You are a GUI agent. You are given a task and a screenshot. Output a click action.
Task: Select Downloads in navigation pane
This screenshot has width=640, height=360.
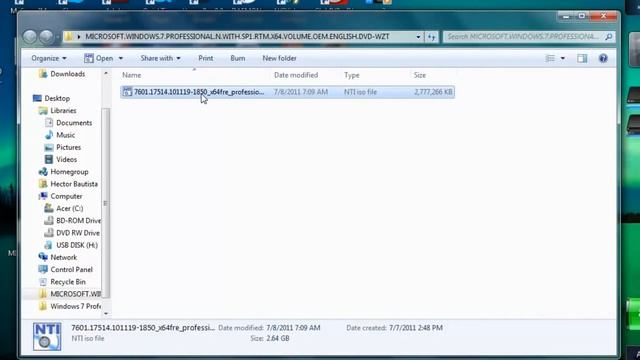[x=68, y=74]
